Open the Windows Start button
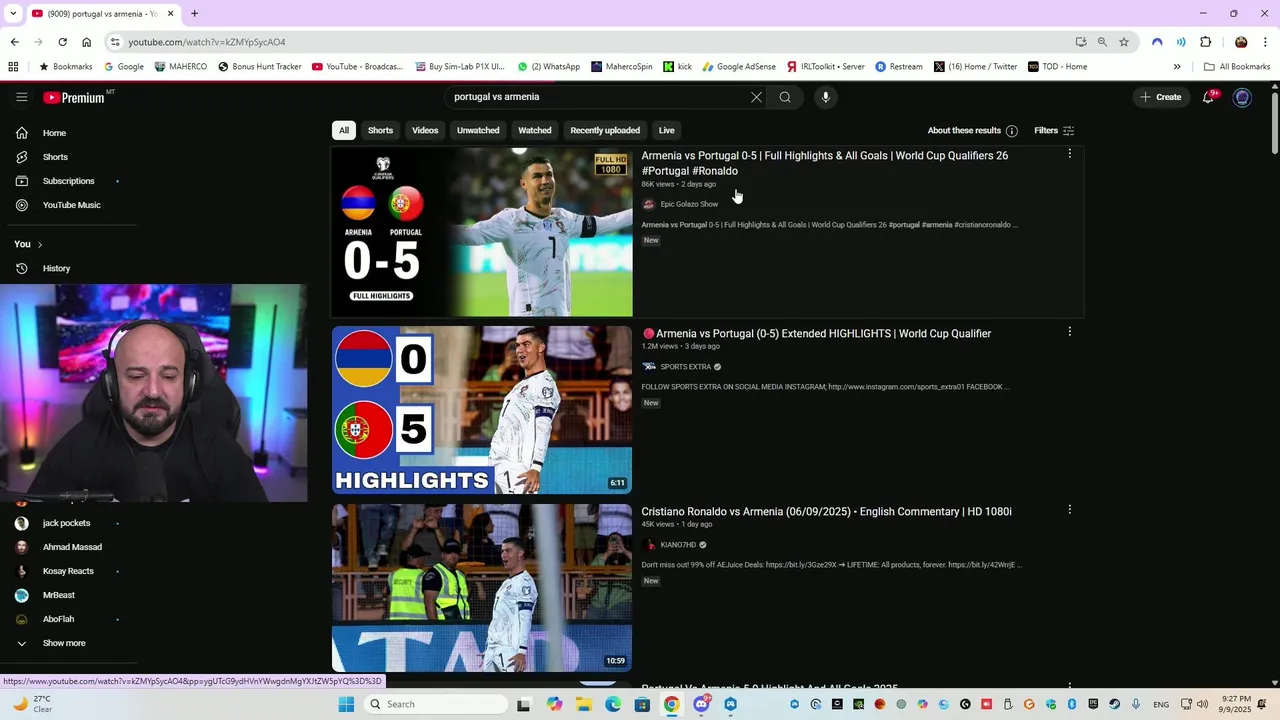Screen dimensions: 1280x720 tap(346, 704)
